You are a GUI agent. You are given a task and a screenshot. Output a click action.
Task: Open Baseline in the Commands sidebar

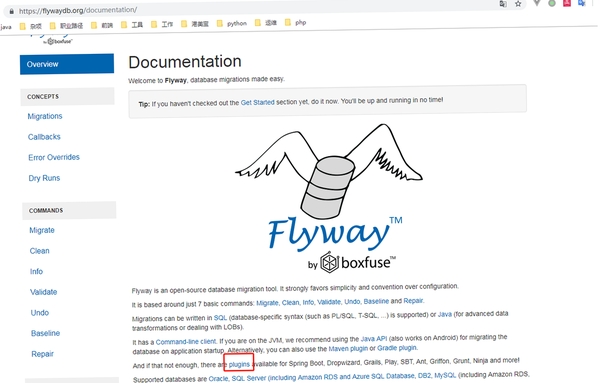click(x=46, y=333)
